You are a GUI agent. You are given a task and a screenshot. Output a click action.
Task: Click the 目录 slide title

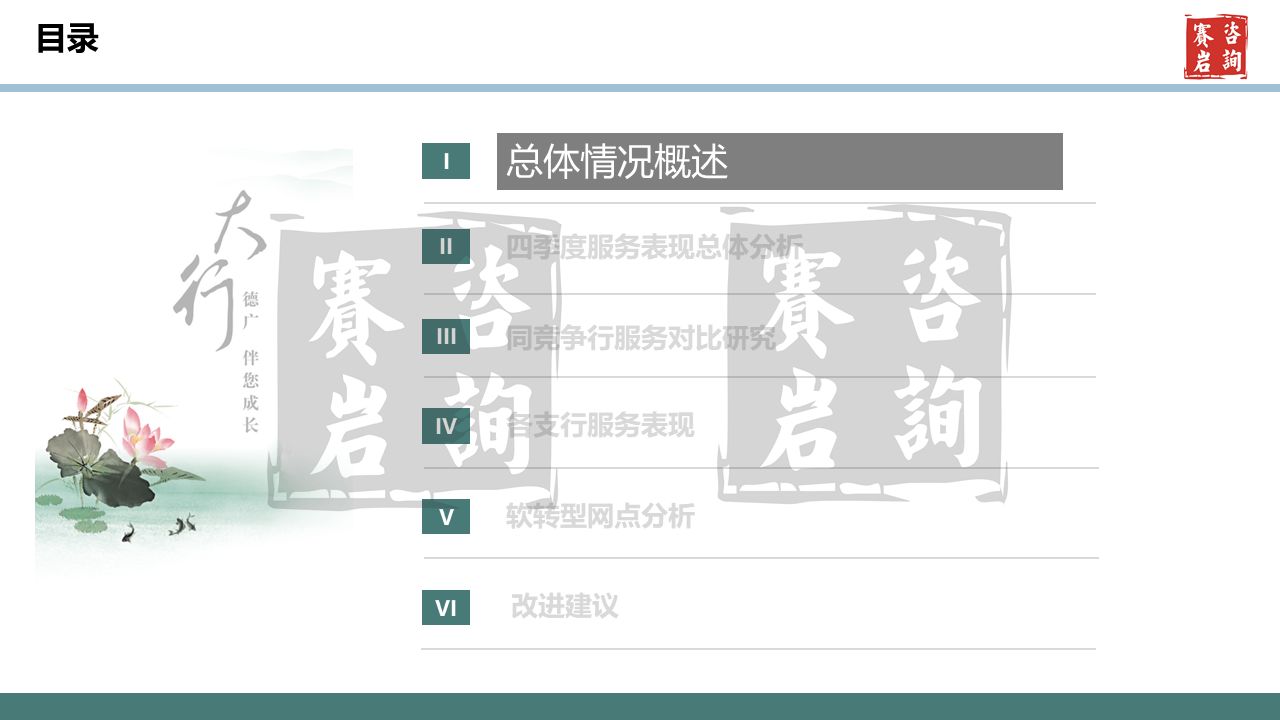67,39
